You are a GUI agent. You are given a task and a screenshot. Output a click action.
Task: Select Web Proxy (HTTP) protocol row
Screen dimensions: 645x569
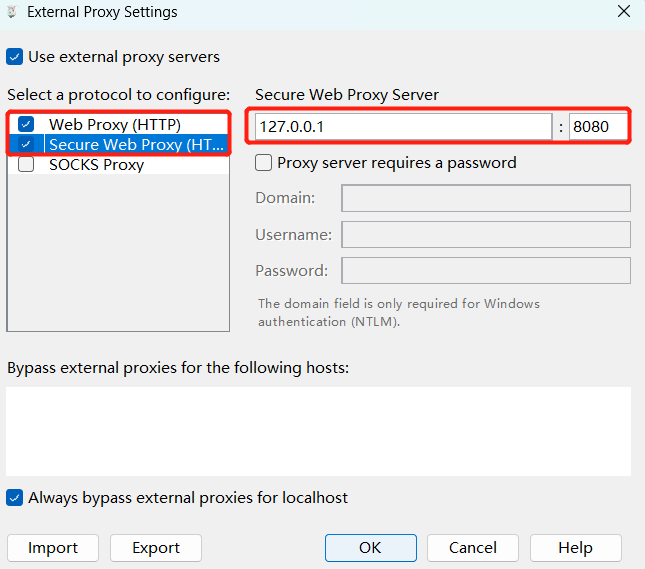[118, 124]
